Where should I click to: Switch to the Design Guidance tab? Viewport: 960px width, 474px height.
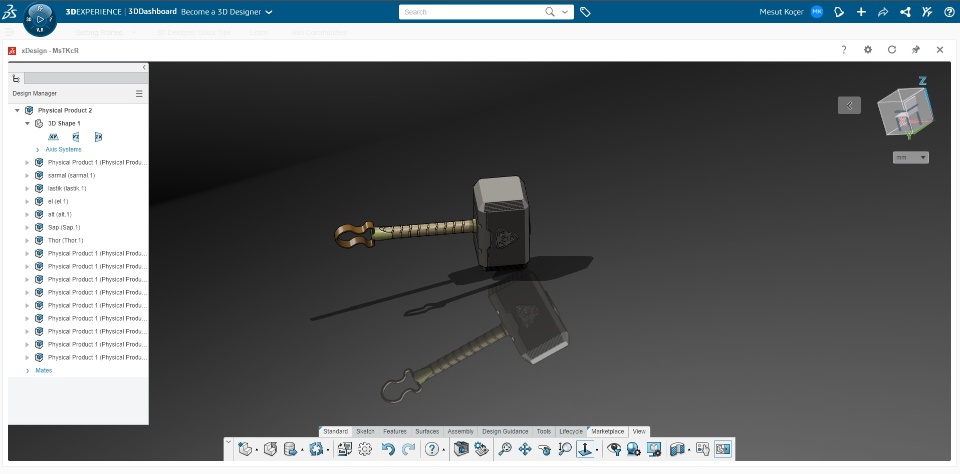pos(505,432)
